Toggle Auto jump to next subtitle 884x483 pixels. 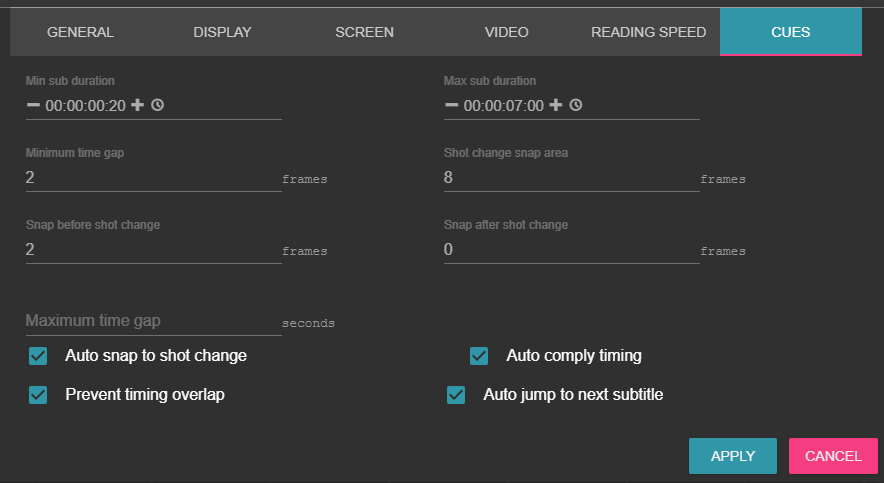pyautogui.click(x=456, y=395)
